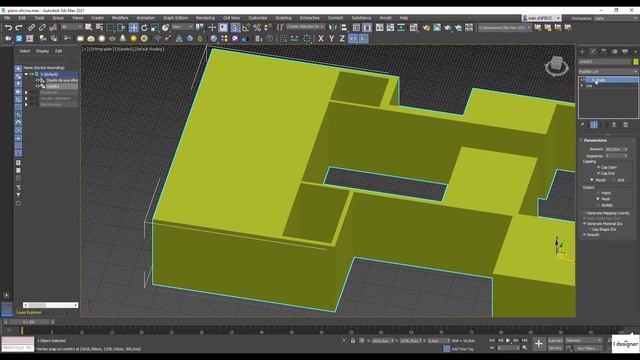Open the user account sign-in dropdown
This screenshot has width=640, height=360.
coord(542,18)
